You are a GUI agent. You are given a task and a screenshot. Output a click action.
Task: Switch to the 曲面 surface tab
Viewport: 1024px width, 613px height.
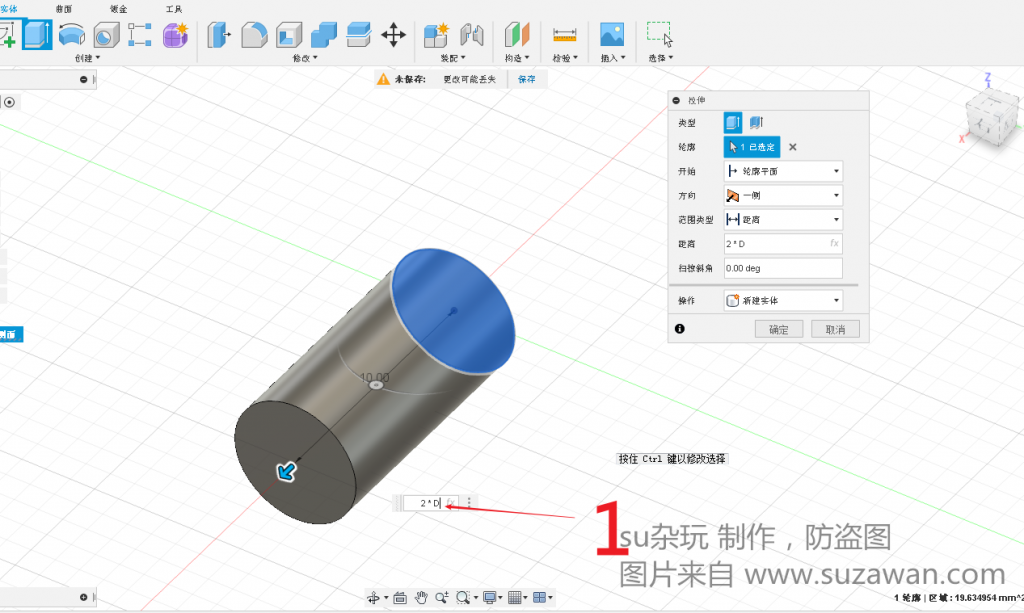pyautogui.click(x=64, y=9)
